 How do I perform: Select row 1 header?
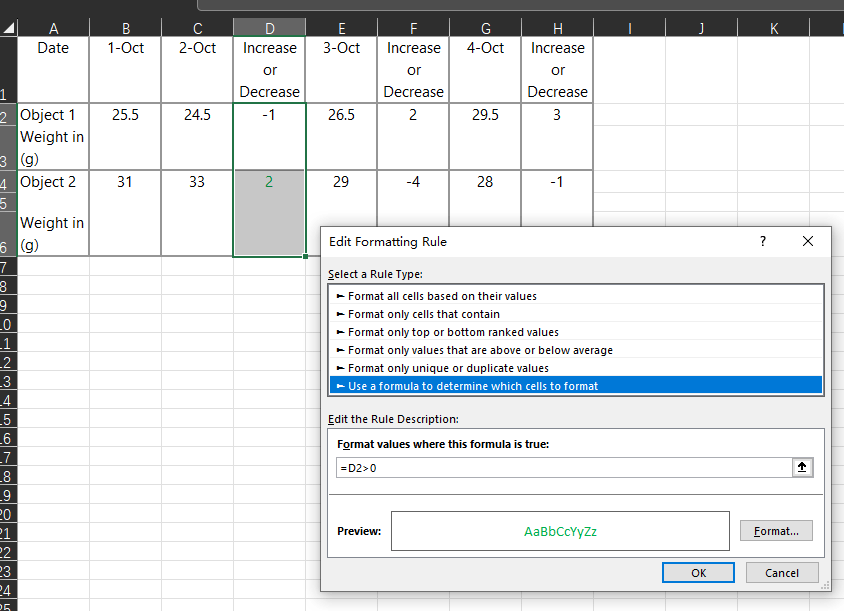pyautogui.click(x=8, y=69)
